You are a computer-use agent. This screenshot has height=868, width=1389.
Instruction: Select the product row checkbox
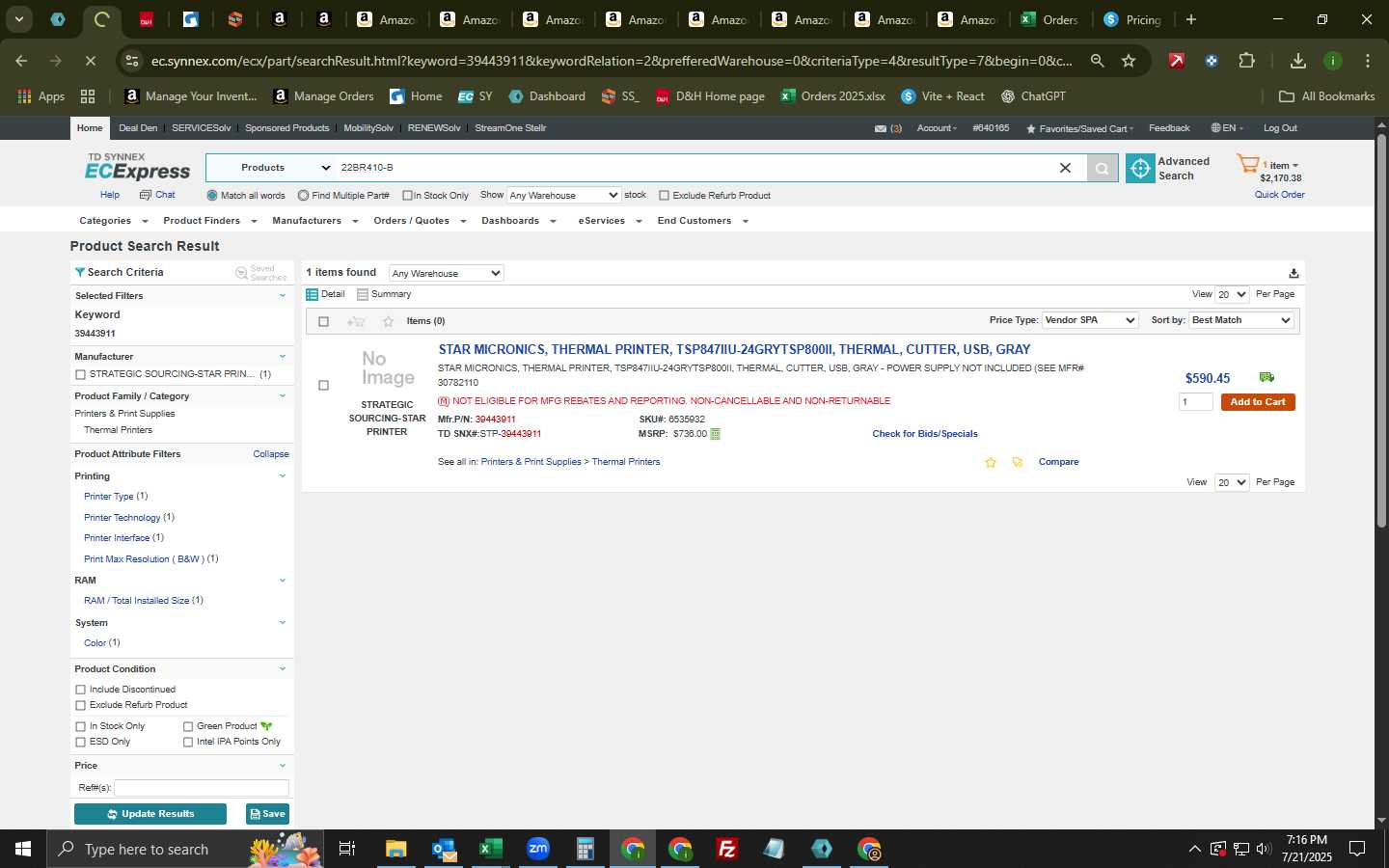(323, 385)
